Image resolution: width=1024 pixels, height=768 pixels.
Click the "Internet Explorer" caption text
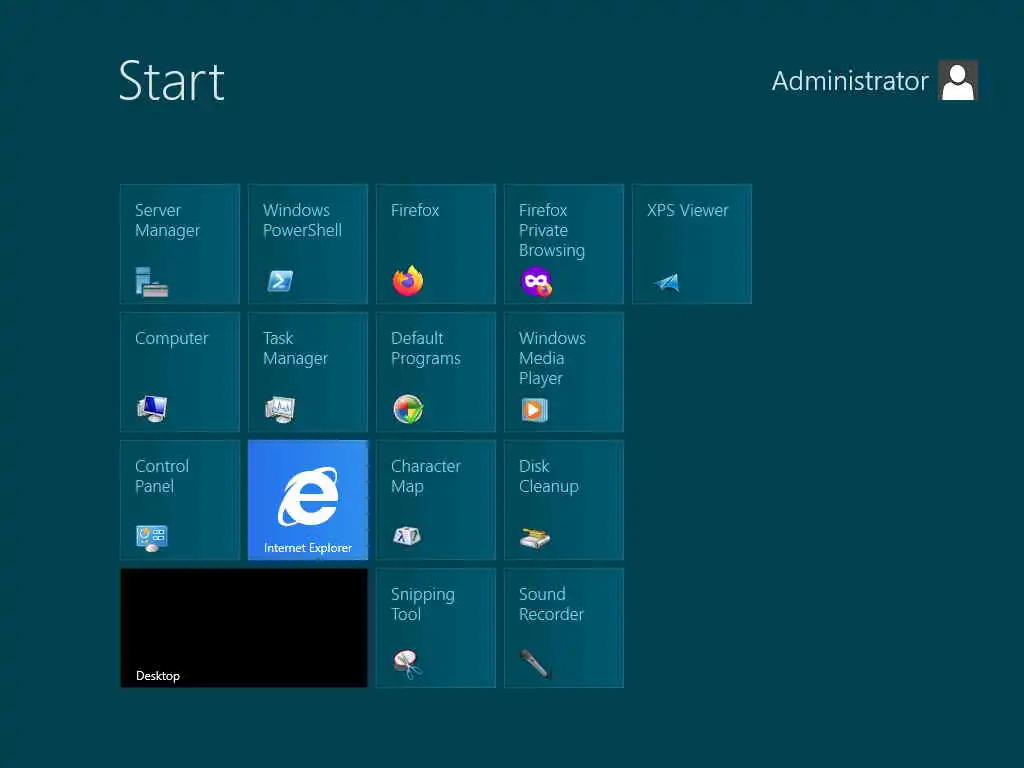(308, 548)
